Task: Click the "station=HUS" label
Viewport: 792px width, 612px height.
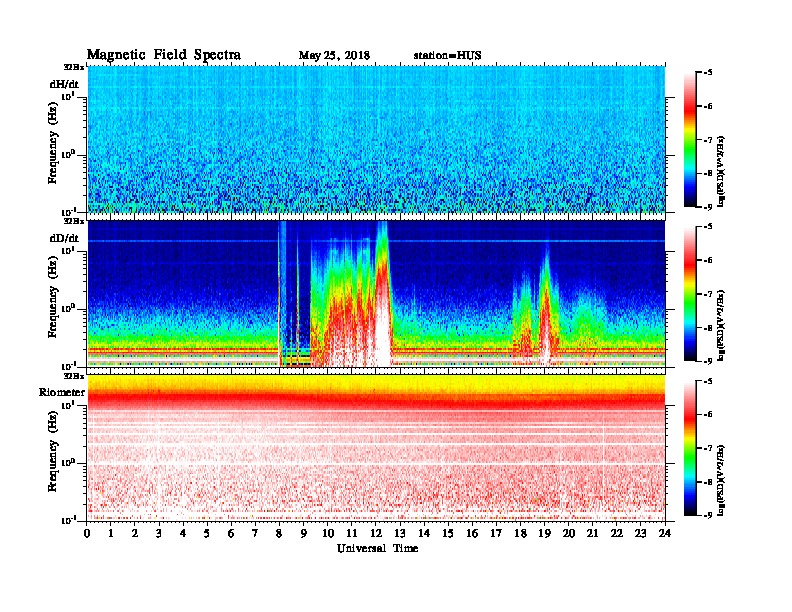Action: coord(447,56)
